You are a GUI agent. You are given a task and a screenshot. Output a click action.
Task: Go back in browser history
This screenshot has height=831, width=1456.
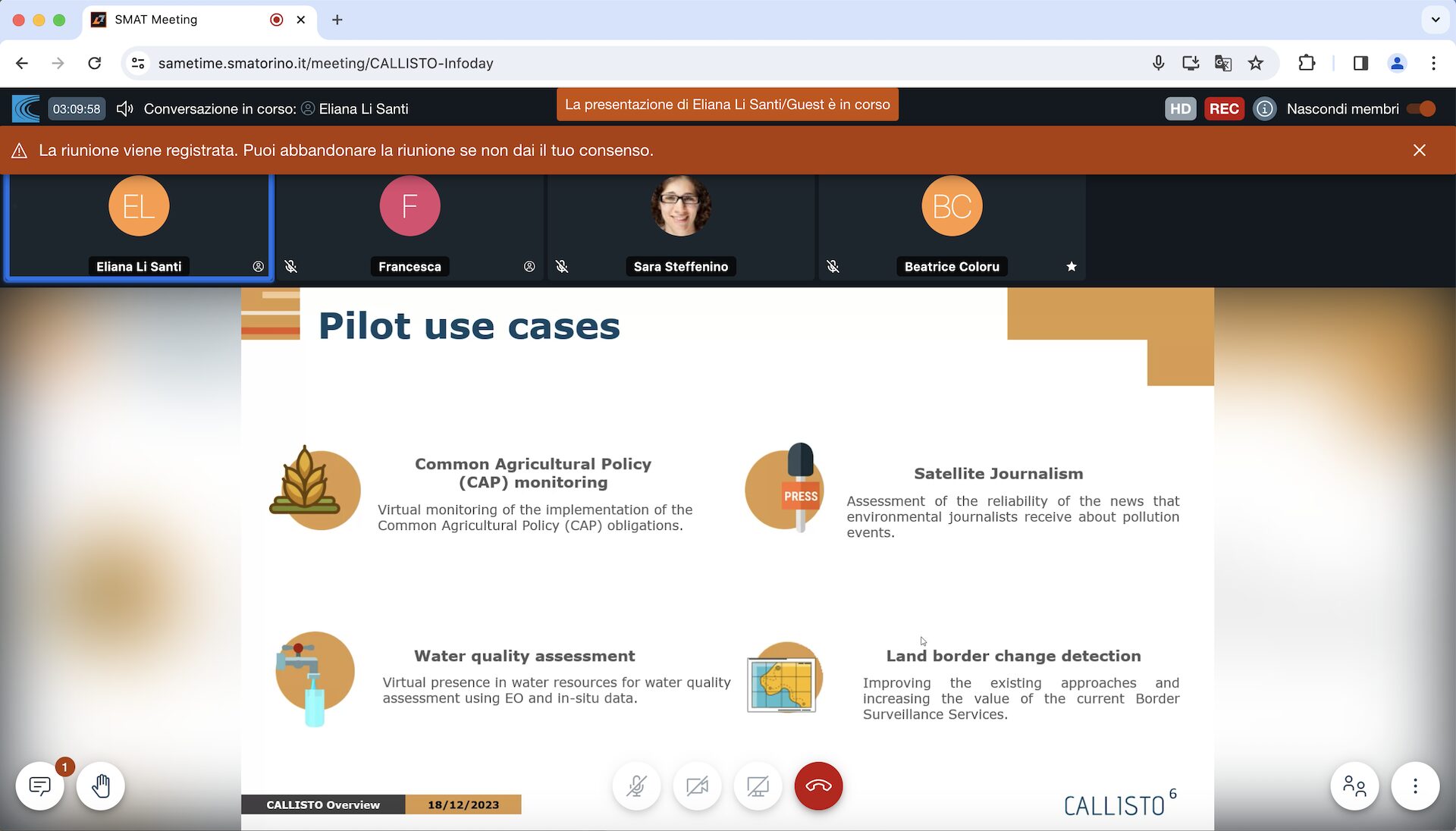[22, 63]
